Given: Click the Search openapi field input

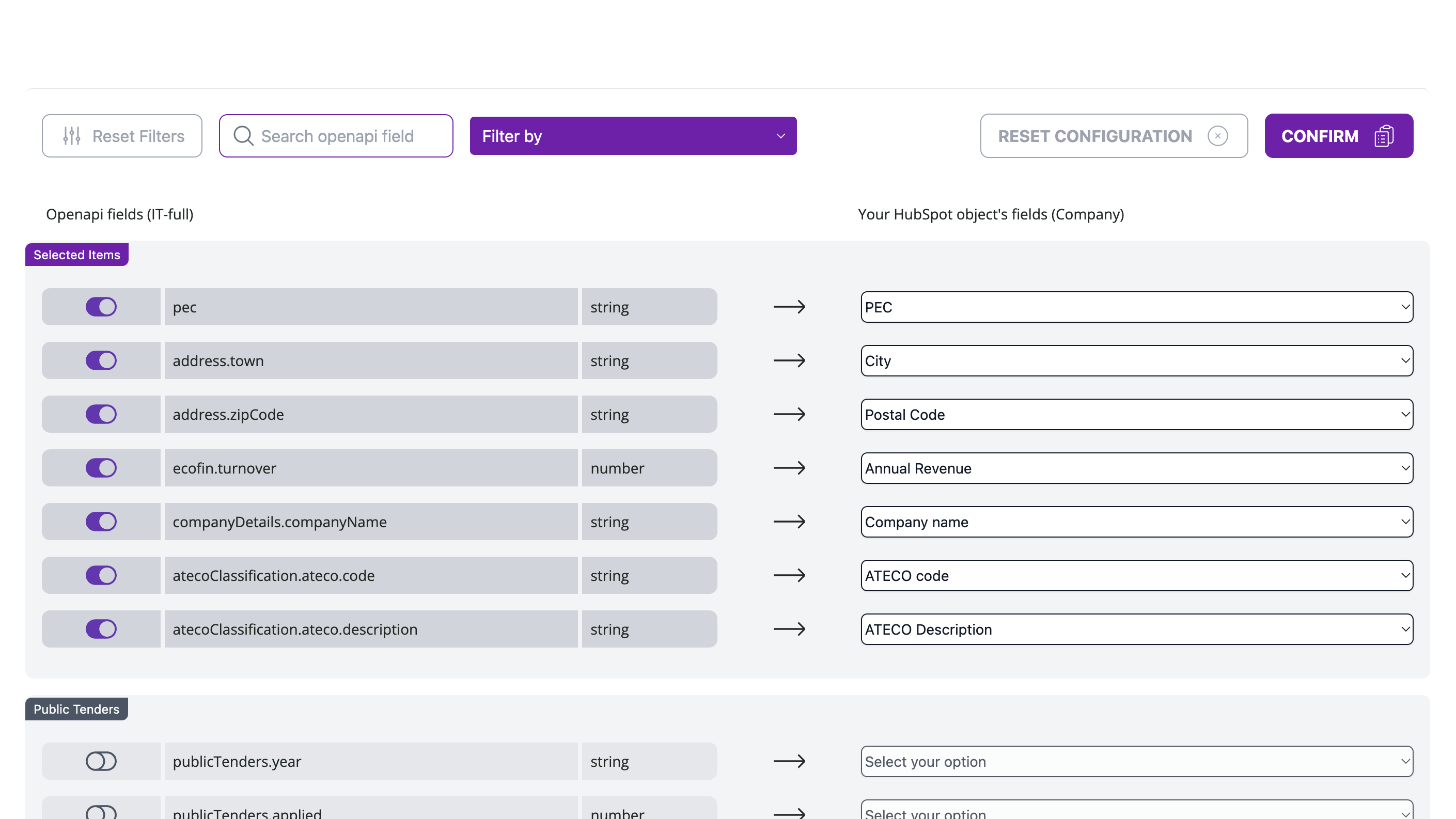Looking at the screenshot, I should (x=350, y=136).
